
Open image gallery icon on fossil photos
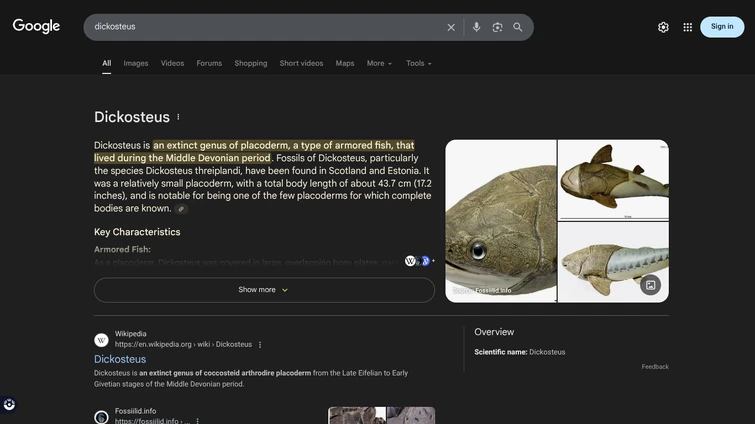(650, 285)
